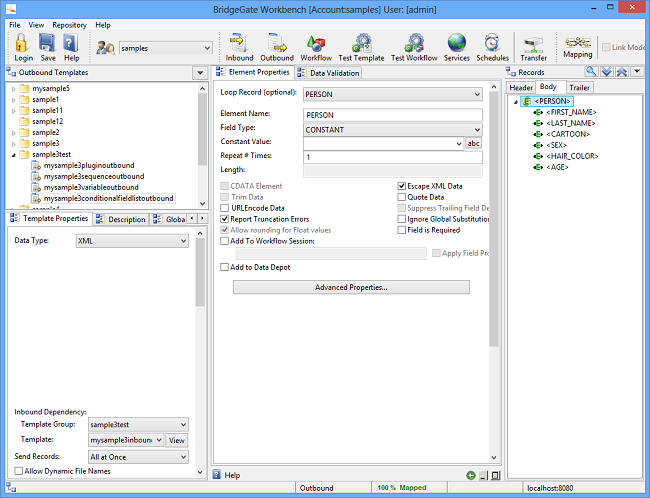This screenshot has width=650, height=498.
Task: Click Element Properties vertical scrollbar
Action: pos(493,219)
